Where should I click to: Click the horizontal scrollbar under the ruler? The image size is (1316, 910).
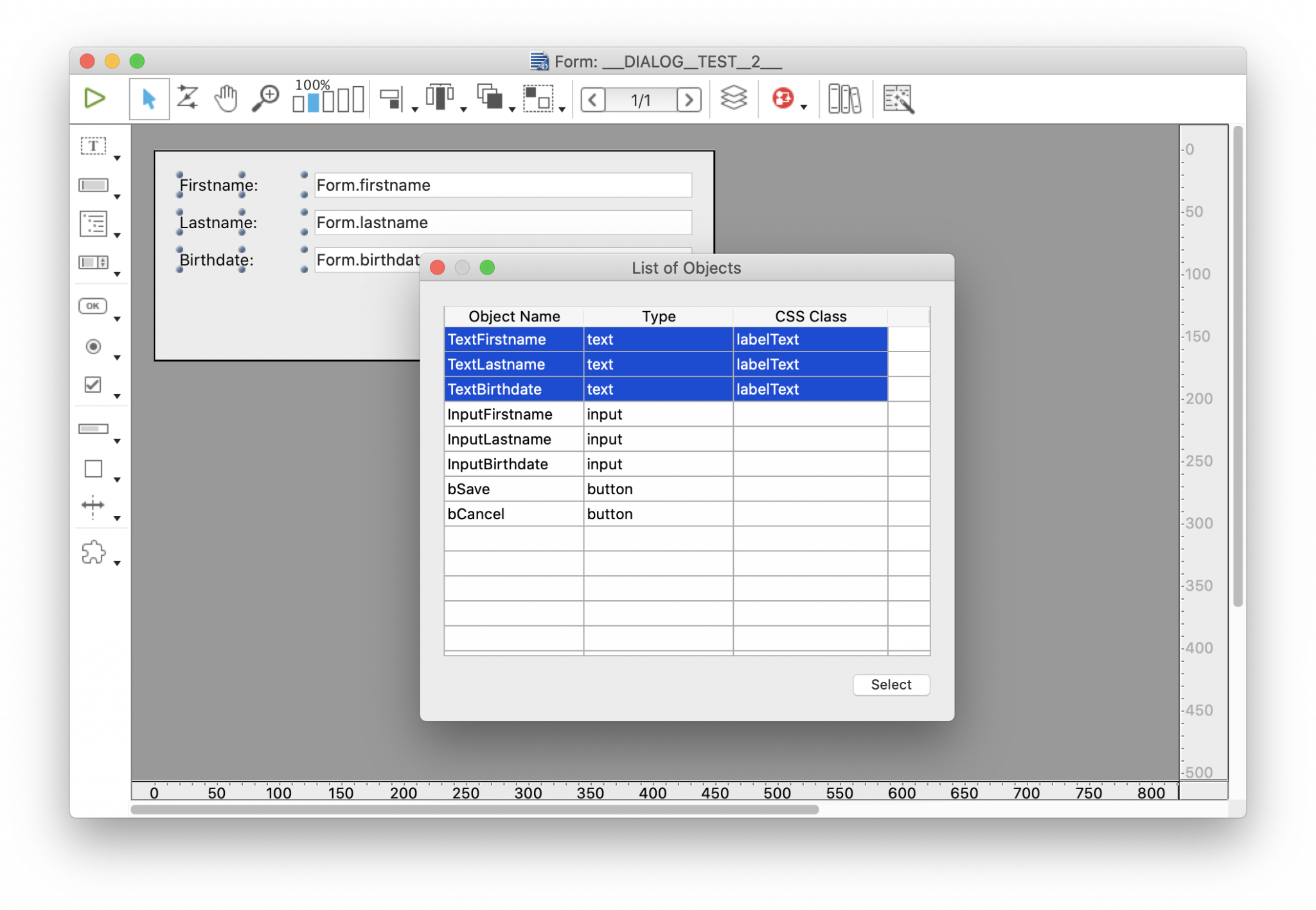click(475, 810)
